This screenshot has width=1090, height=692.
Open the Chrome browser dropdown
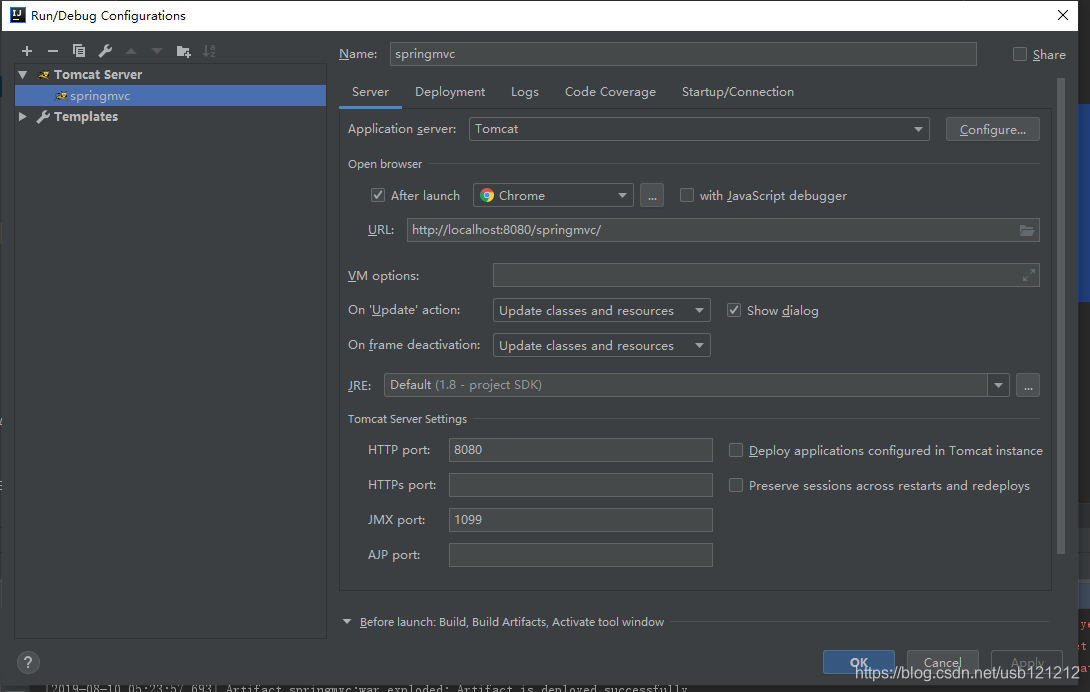pos(553,195)
